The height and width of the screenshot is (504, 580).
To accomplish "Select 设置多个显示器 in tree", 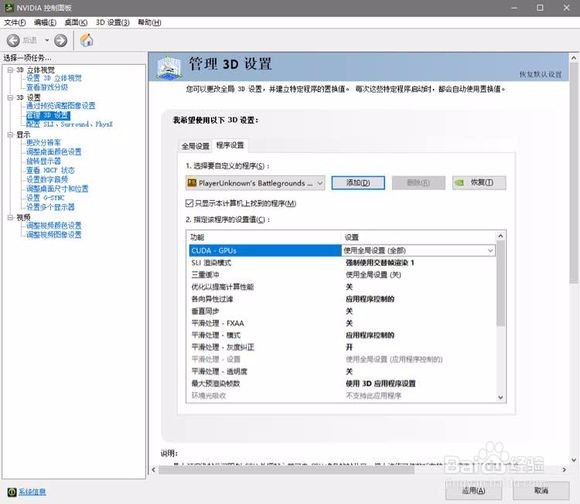I will coord(50,207).
